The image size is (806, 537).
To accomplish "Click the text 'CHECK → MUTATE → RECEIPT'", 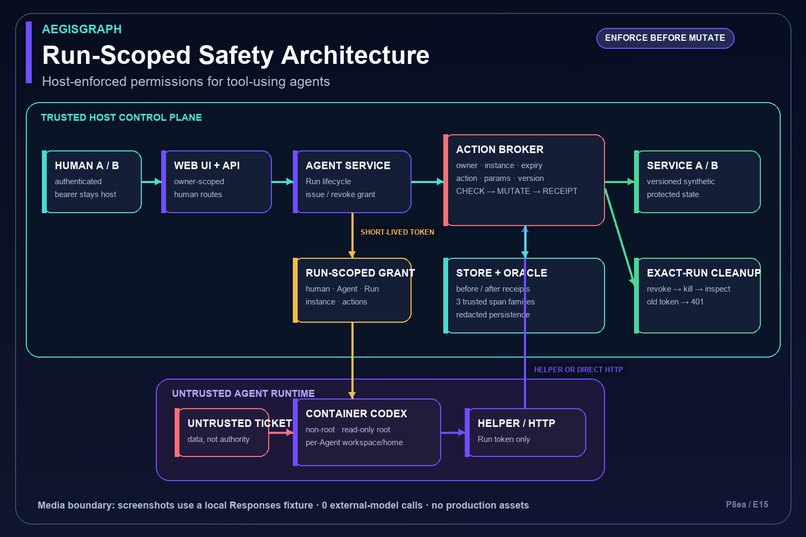I will 517,191.
